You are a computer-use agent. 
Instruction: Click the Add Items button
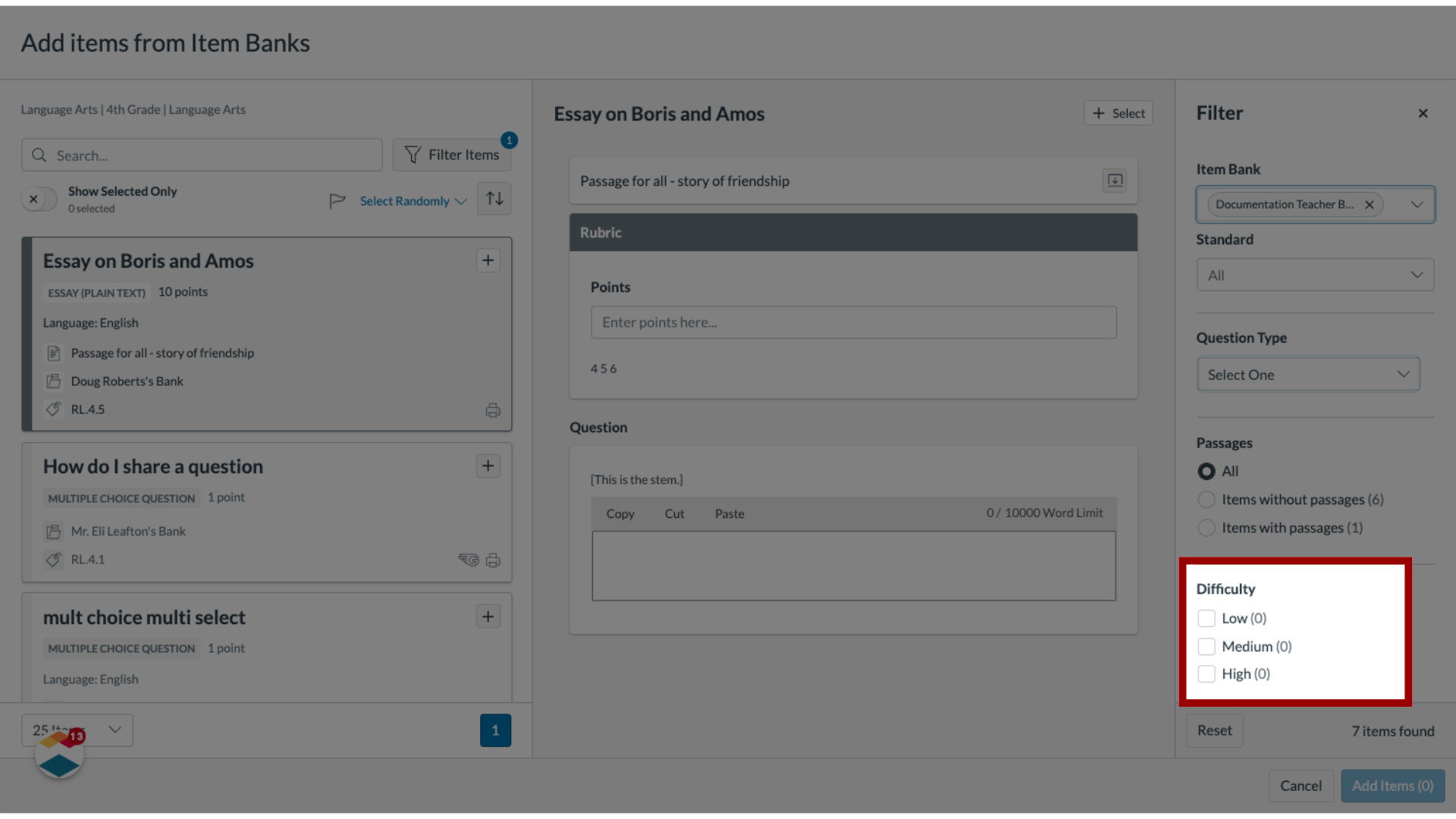pos(1392,785)
